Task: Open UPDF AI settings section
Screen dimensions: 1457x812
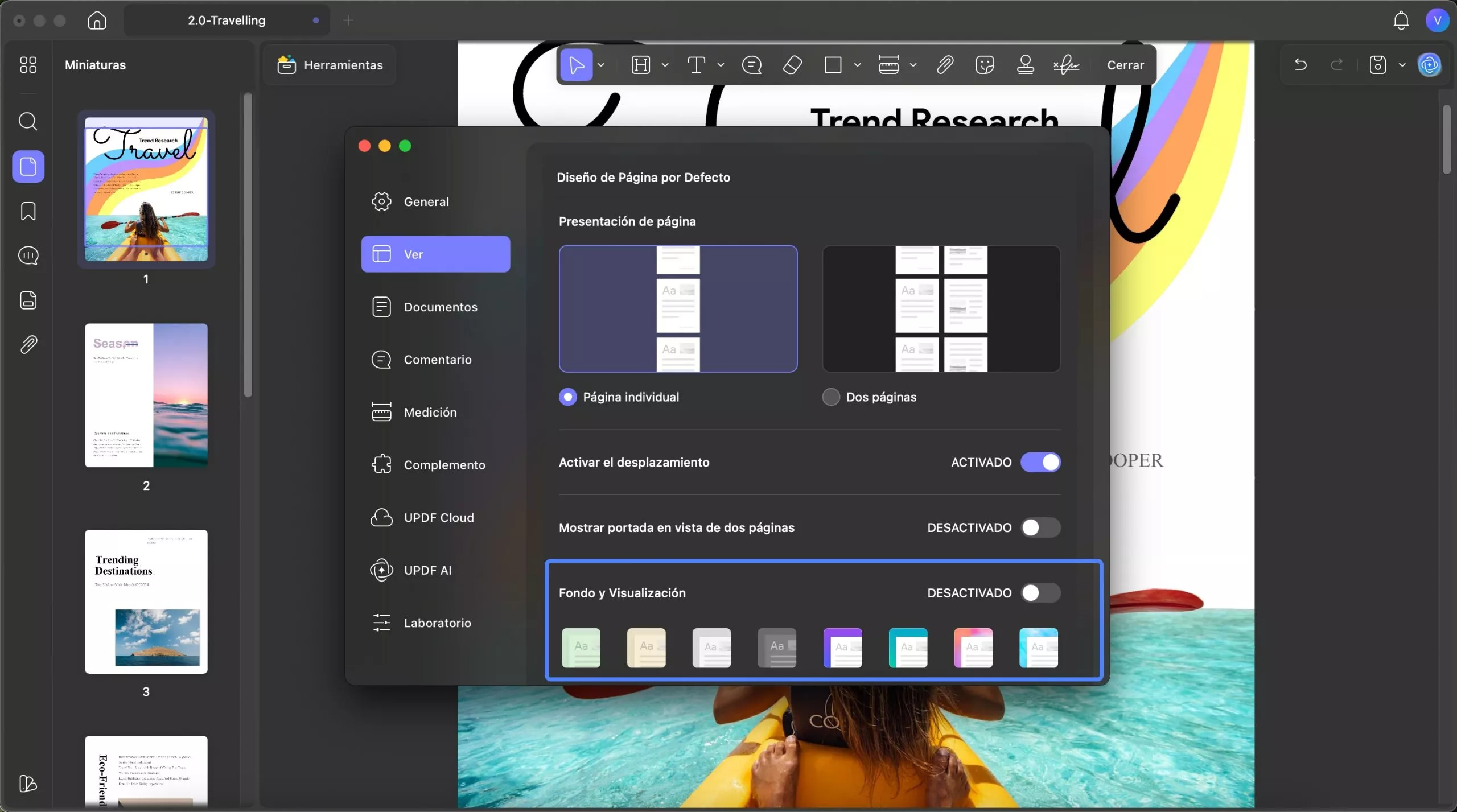Action: click(x=435, y=570)
